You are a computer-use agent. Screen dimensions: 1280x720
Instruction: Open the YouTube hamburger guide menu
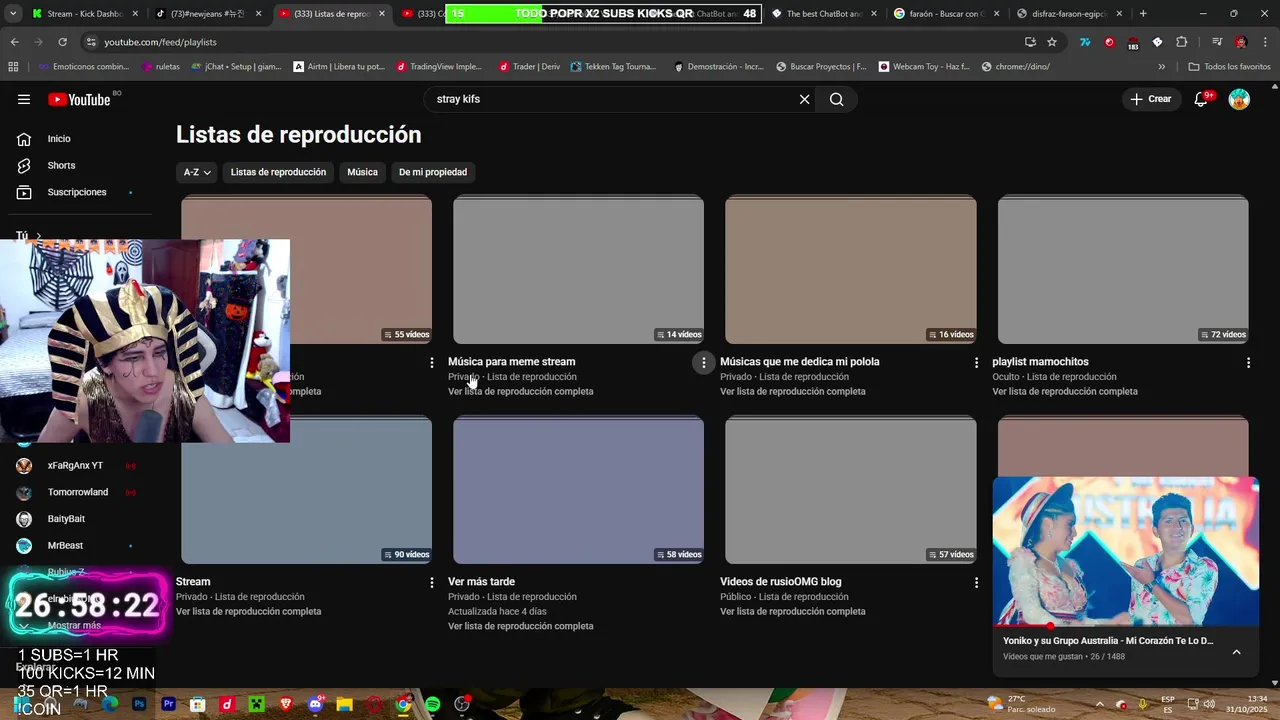point(24,99)
